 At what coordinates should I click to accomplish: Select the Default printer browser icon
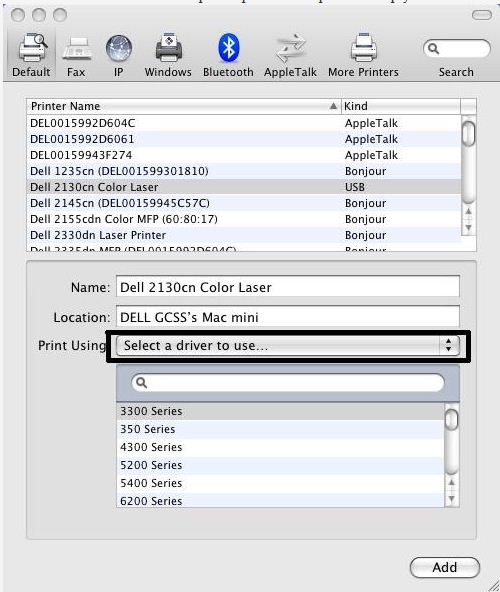[32, 54]
